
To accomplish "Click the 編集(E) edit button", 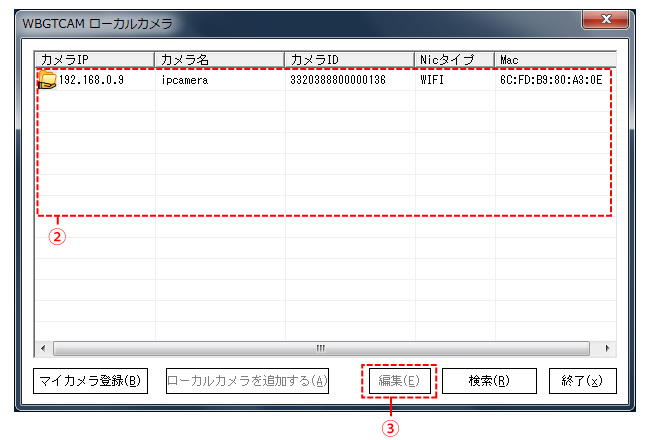I will point(399,381).
